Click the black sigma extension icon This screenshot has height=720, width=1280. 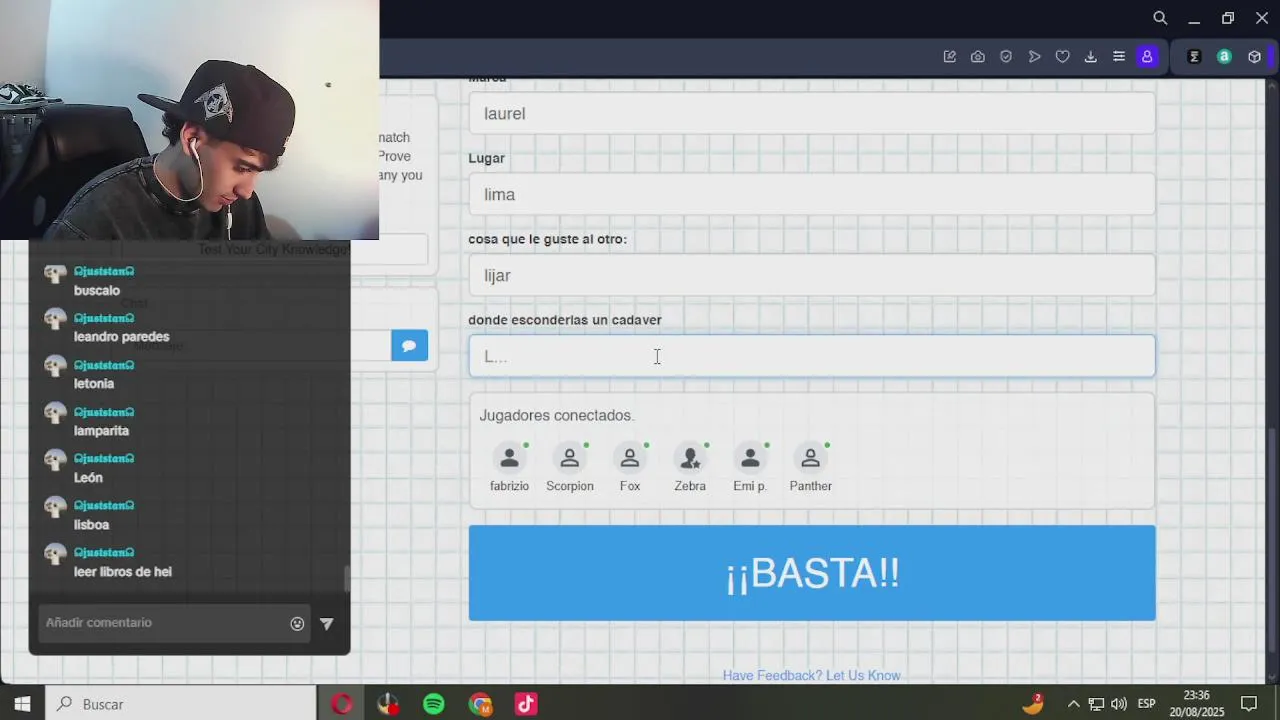click(1194, 57)
